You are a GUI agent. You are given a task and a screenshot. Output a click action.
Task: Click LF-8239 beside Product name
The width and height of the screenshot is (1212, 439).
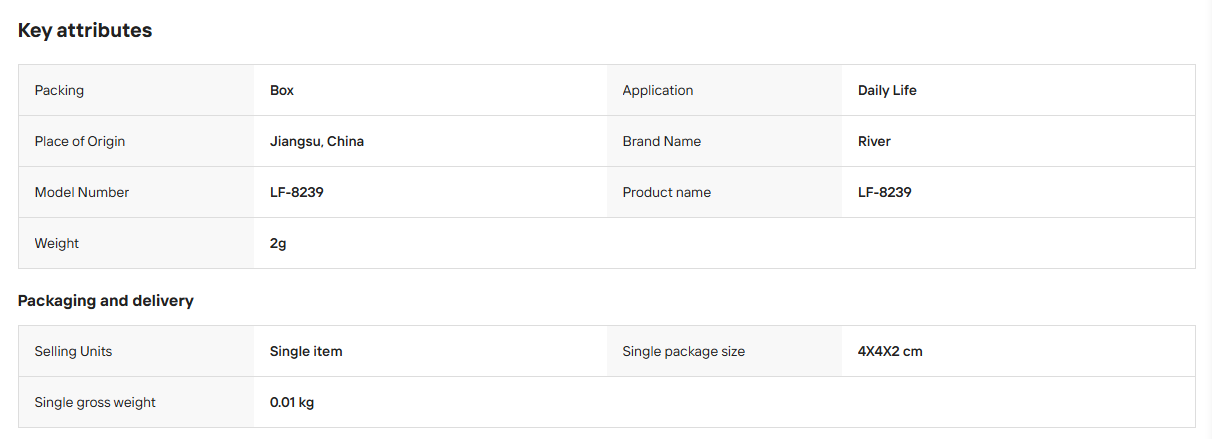pos(885,192)
